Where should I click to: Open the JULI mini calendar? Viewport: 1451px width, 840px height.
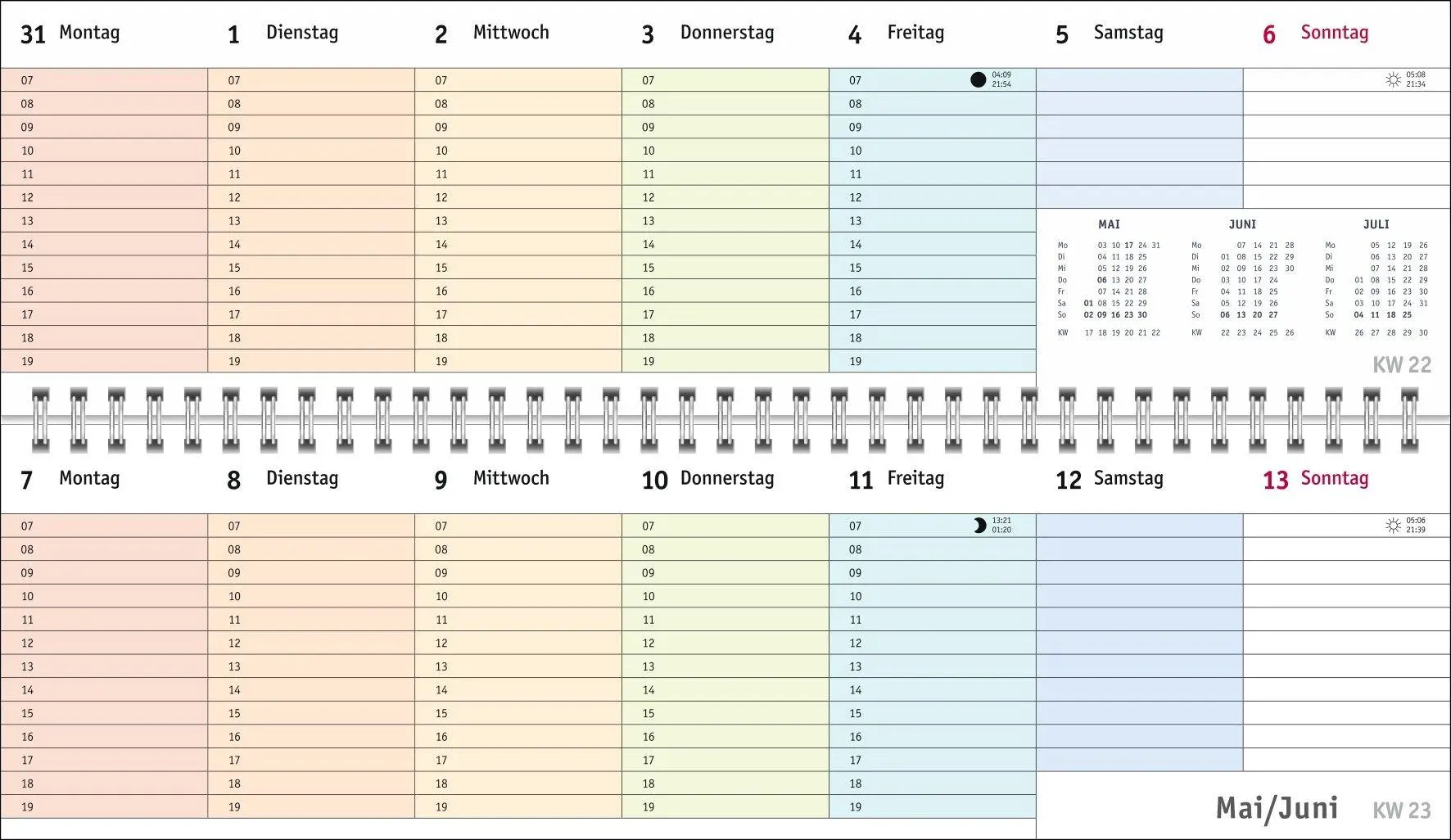tap(1376, 279)
